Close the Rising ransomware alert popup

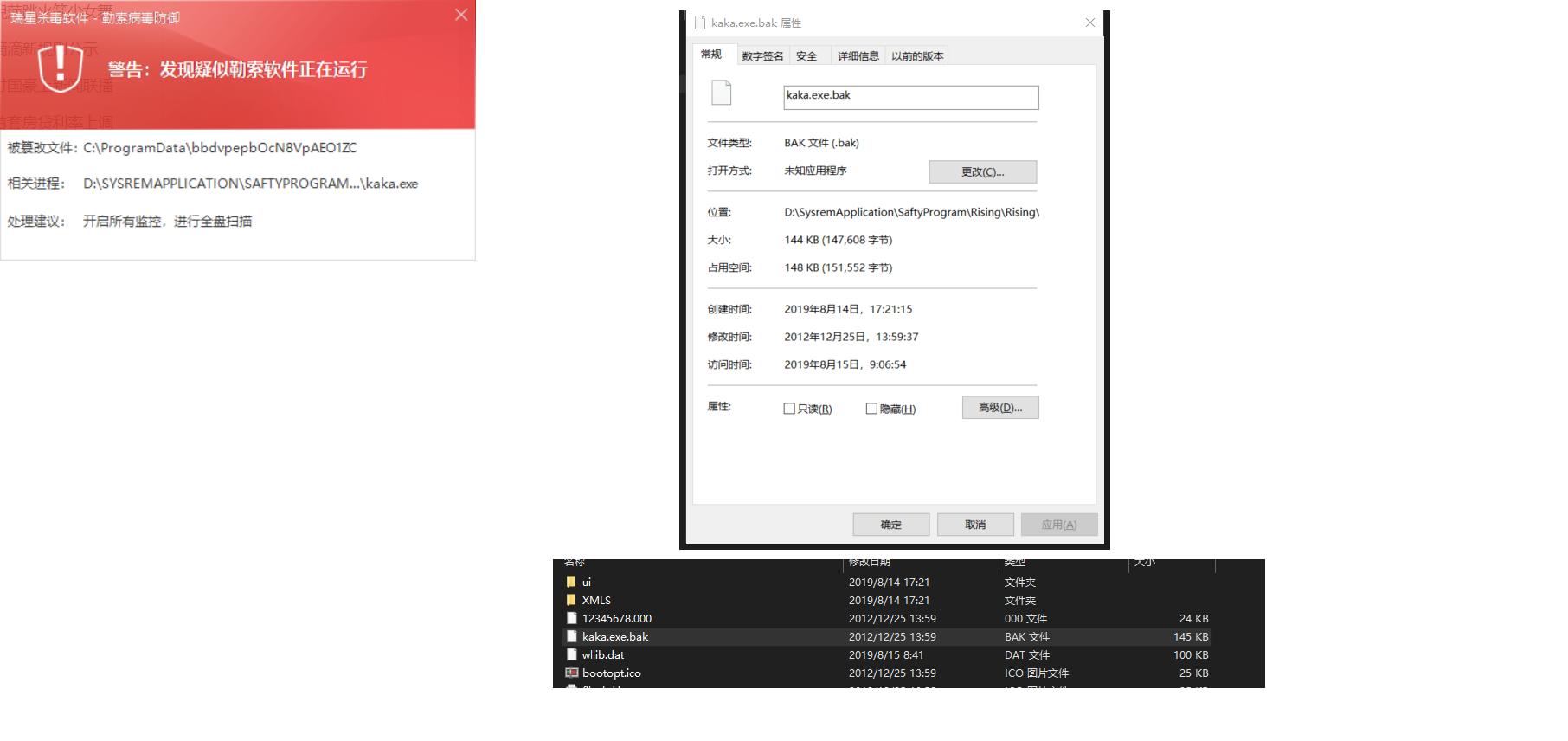(461, 15)
